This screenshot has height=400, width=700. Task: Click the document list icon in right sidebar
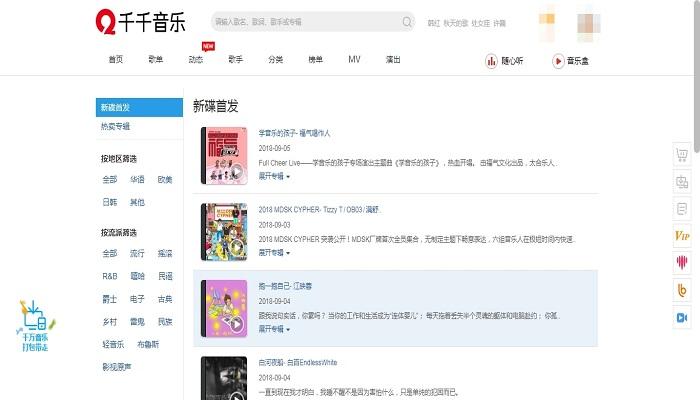[682, 208]
